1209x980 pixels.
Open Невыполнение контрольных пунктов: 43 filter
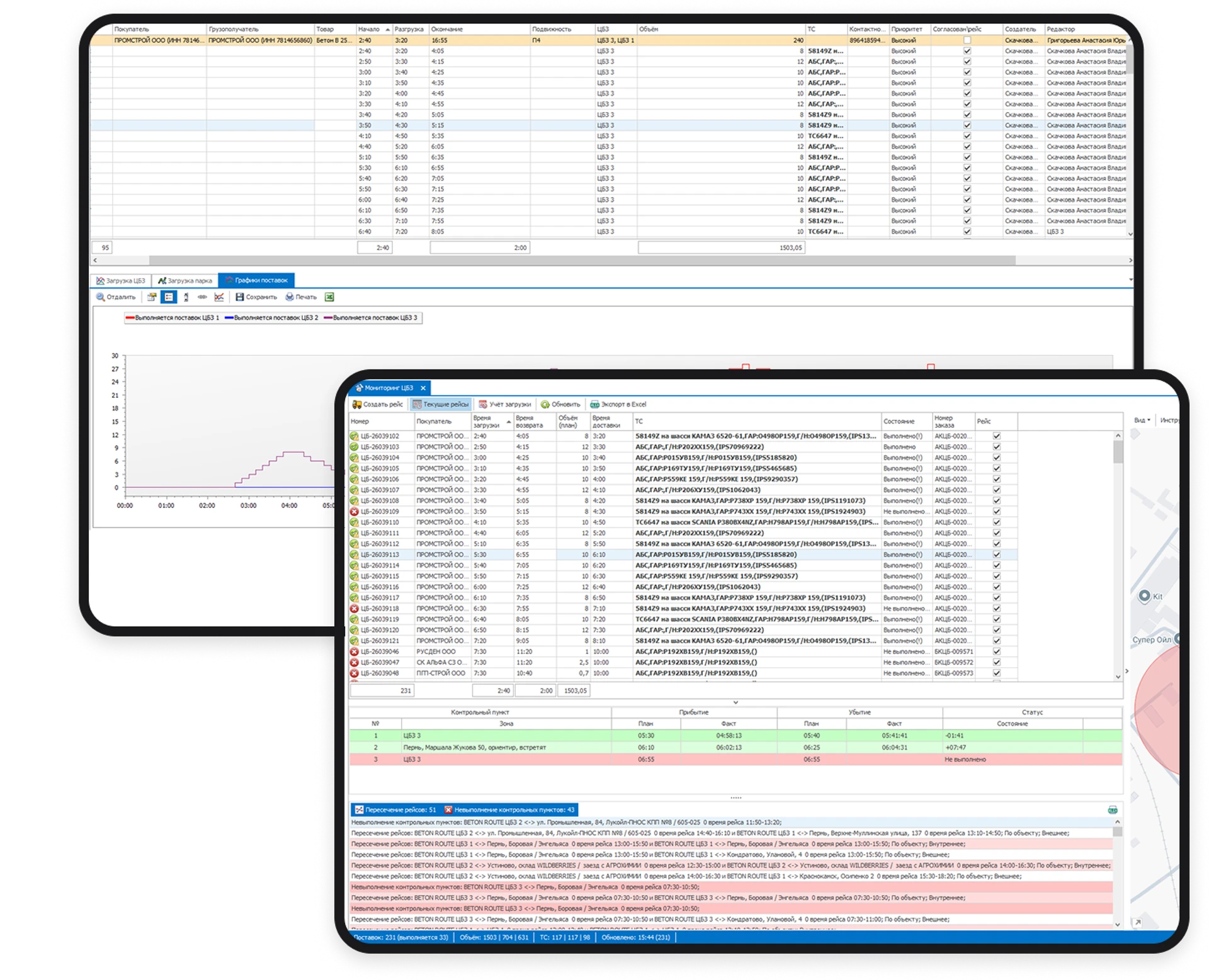click(509, 810)
